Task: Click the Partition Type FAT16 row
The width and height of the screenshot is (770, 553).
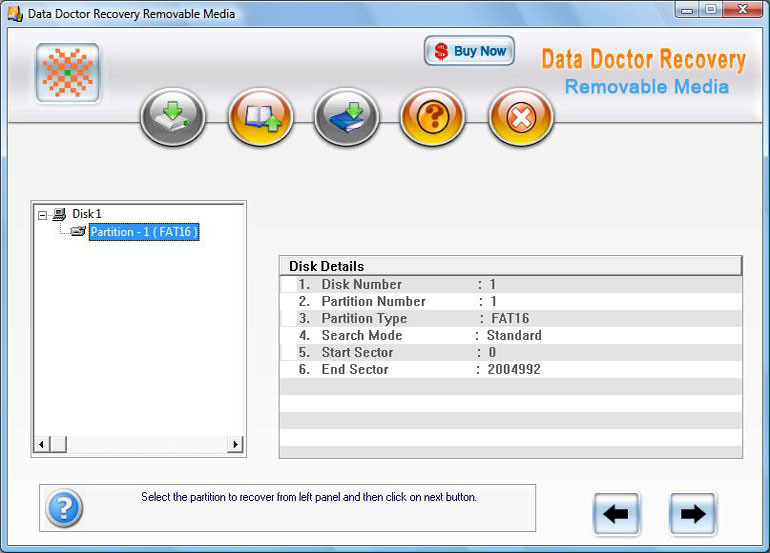Action: pos(511,318)
